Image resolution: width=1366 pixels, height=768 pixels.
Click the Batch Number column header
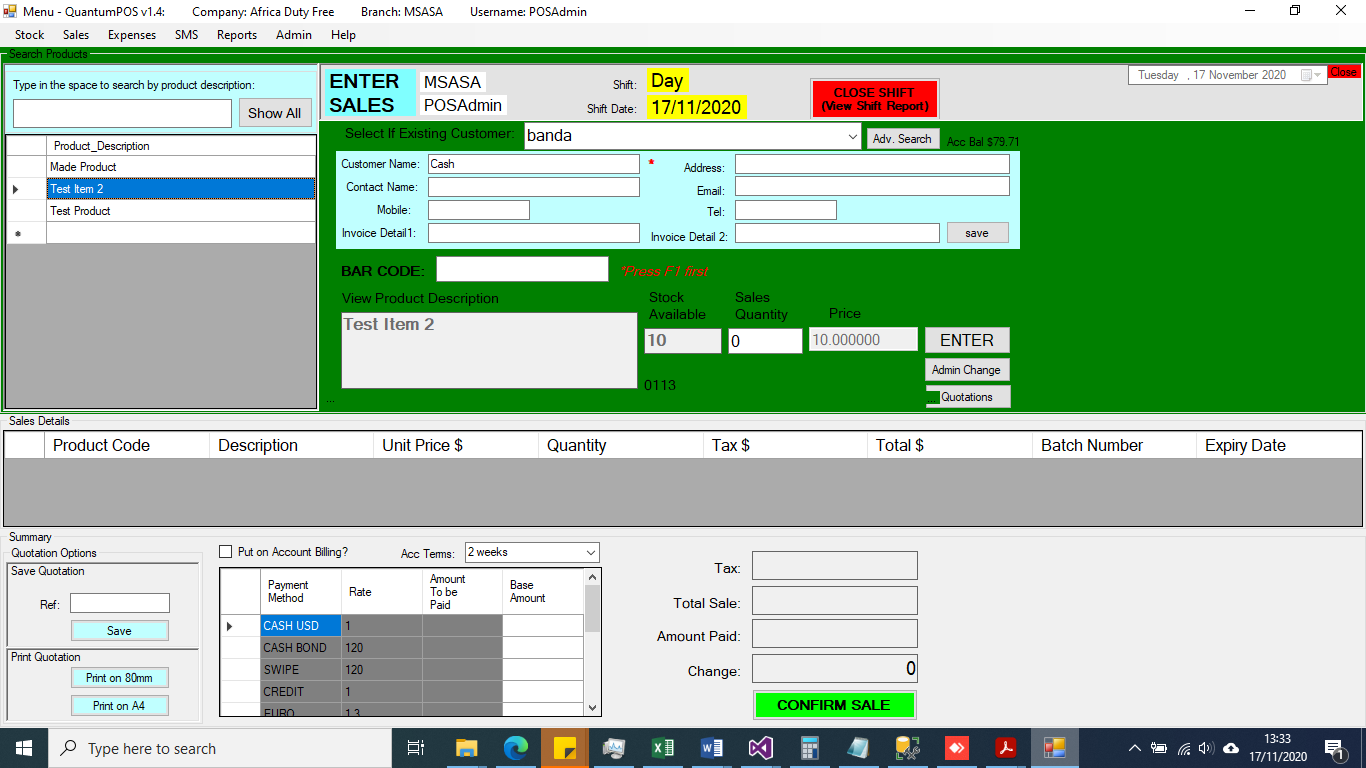pyautogui.click(x=1114, y=446)
